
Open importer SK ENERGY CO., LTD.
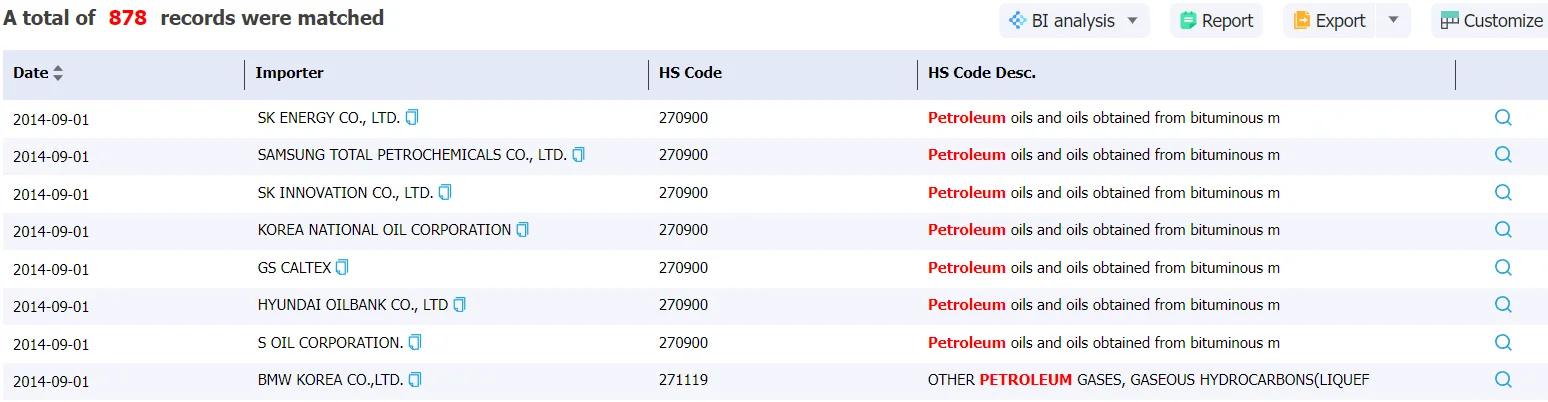328,118
